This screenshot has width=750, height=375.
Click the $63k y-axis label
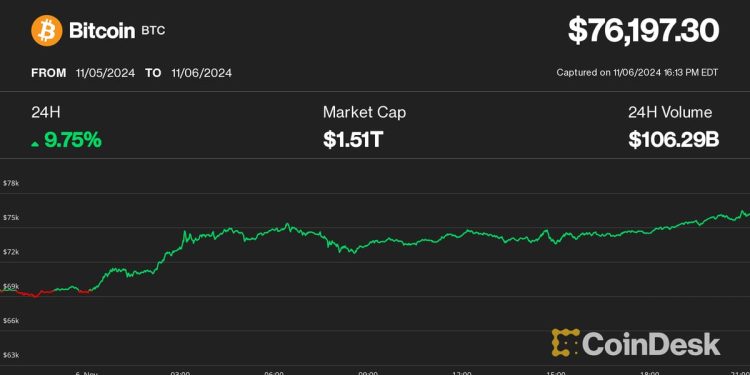(11, 355)
